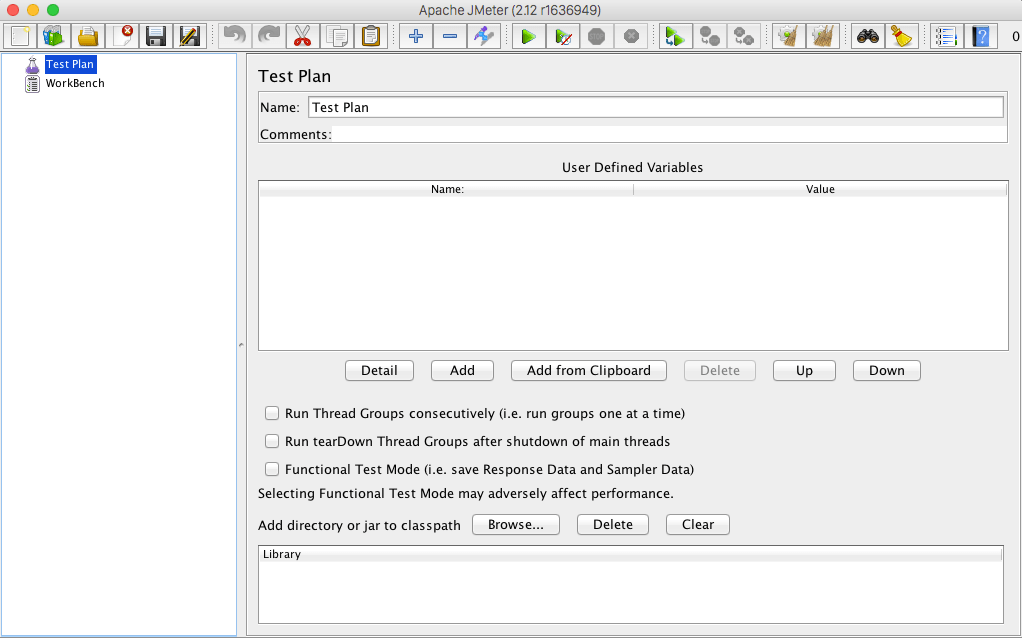
Task: Click the Add variable button
Action: point(462,370)
